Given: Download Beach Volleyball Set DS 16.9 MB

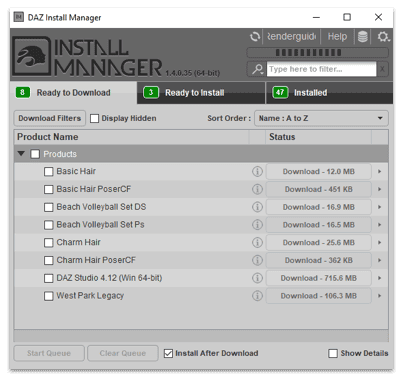Looking at the screenshot, I should pos(319,207).
